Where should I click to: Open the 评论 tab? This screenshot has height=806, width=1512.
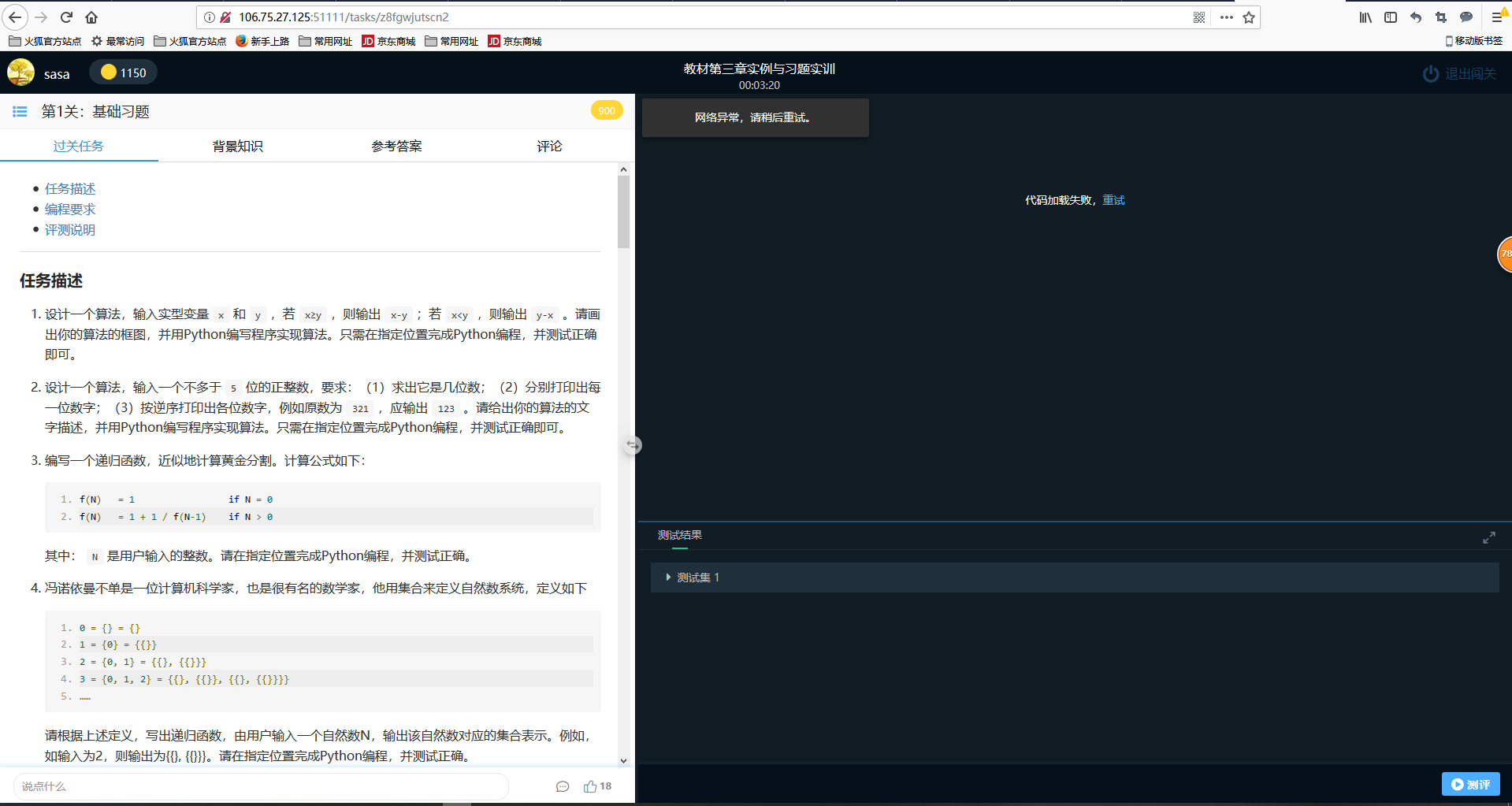pos(550,147)
